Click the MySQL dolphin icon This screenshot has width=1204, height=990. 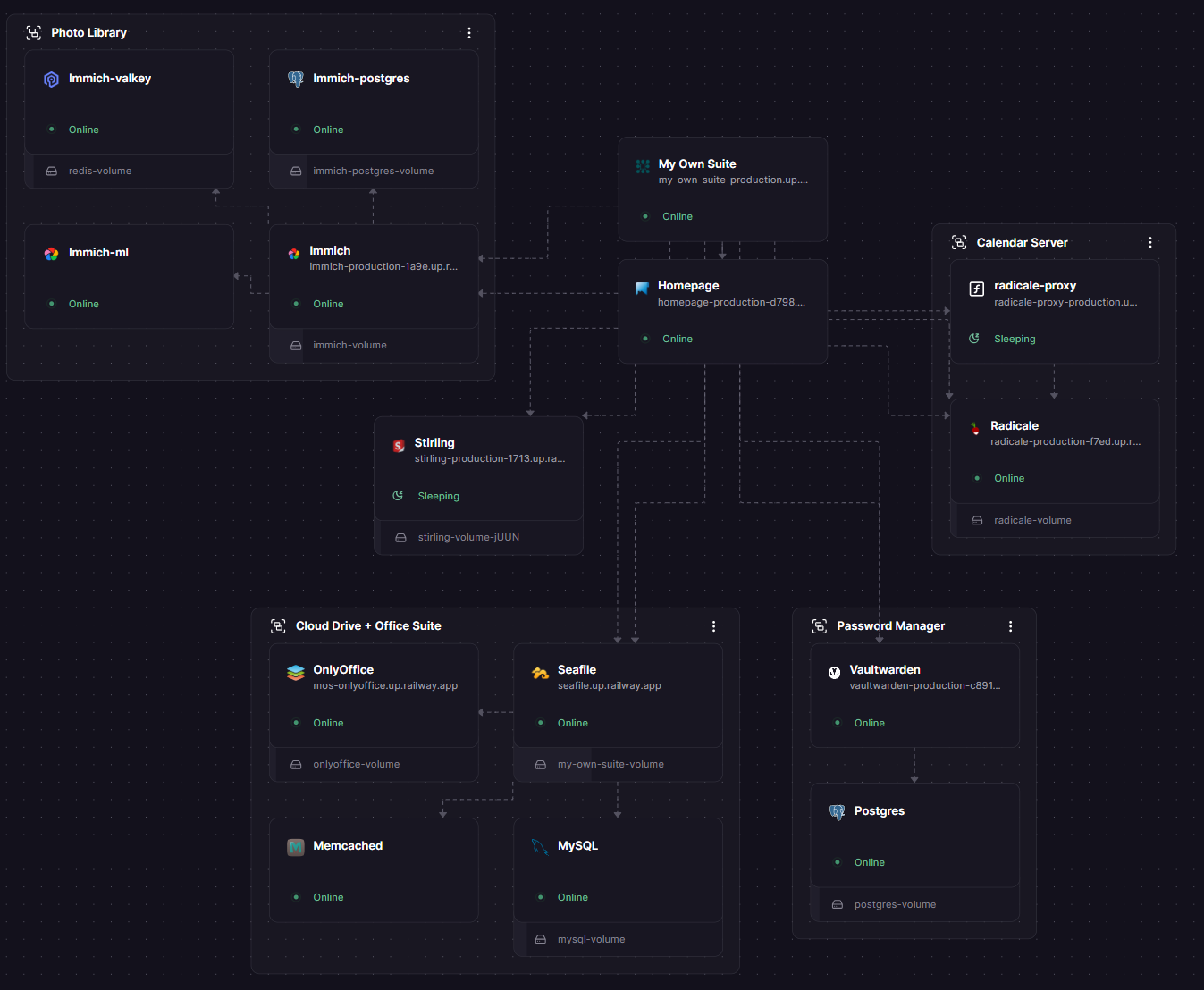pos(540,846)
